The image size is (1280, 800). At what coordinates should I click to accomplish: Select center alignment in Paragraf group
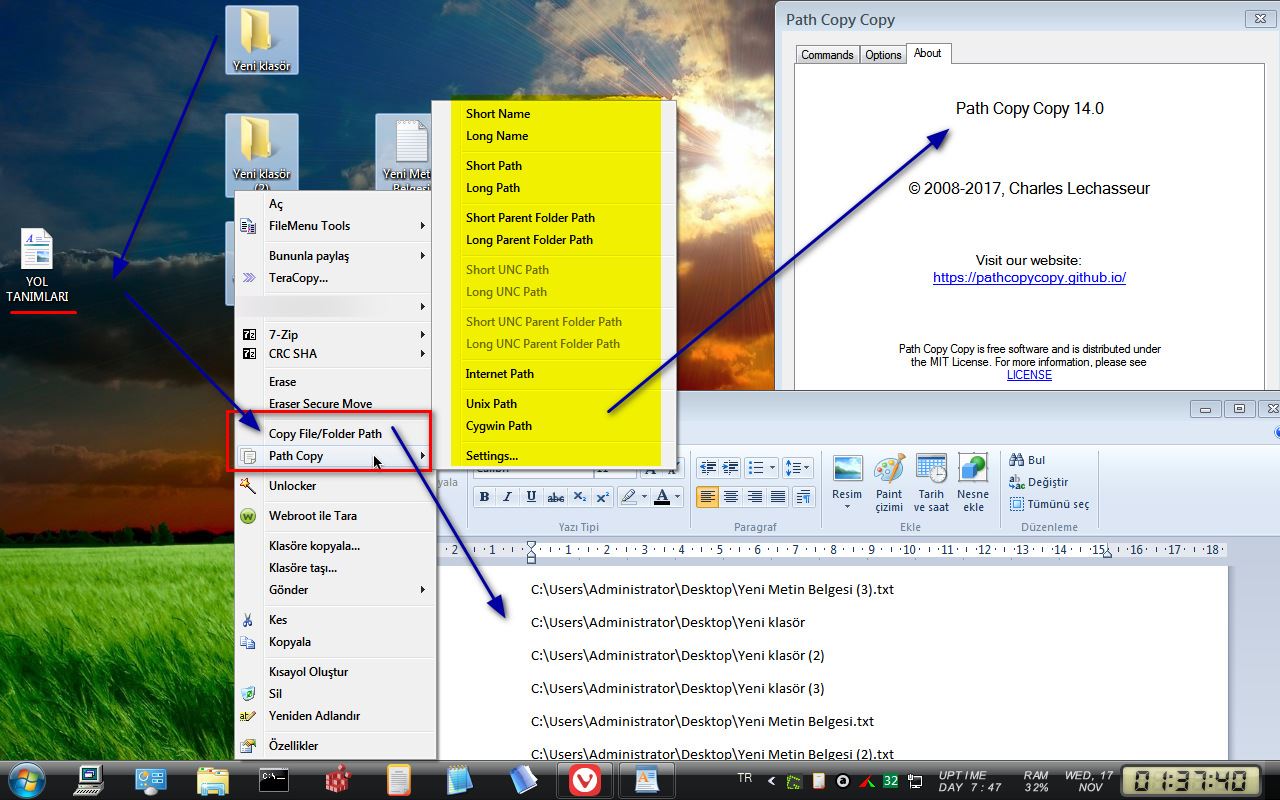point(731,497)
